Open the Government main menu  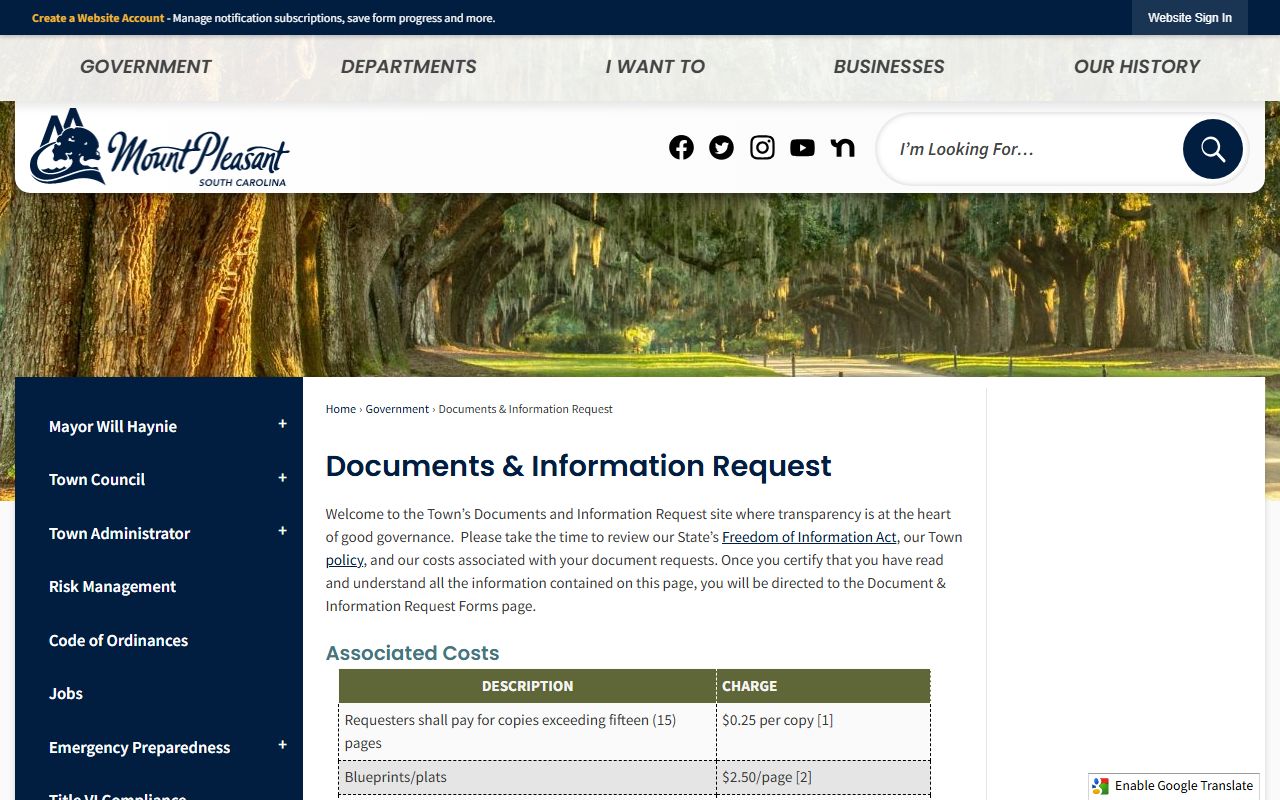(x=146, y=67)
